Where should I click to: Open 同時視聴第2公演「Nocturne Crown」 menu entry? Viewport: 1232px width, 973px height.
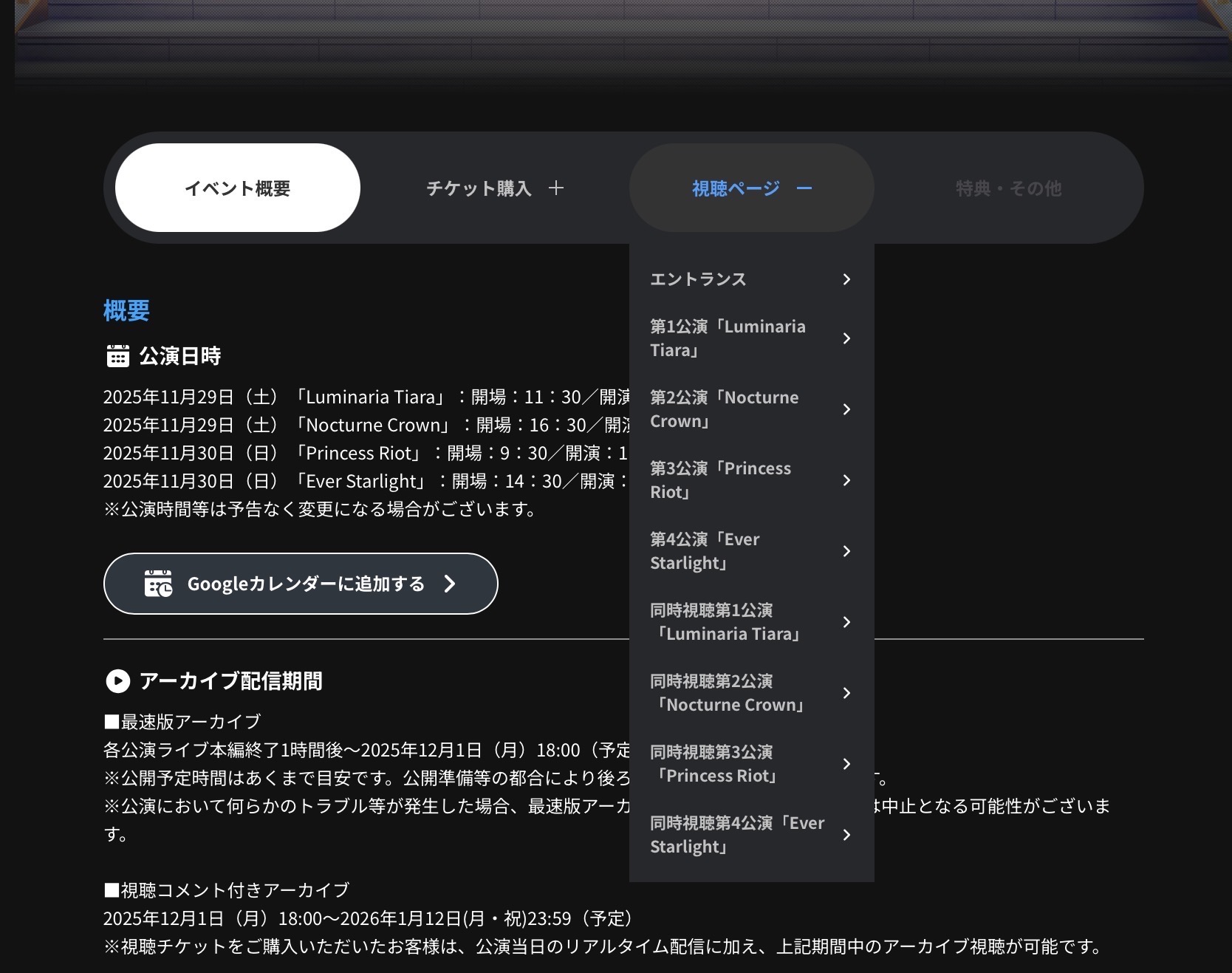728,693
